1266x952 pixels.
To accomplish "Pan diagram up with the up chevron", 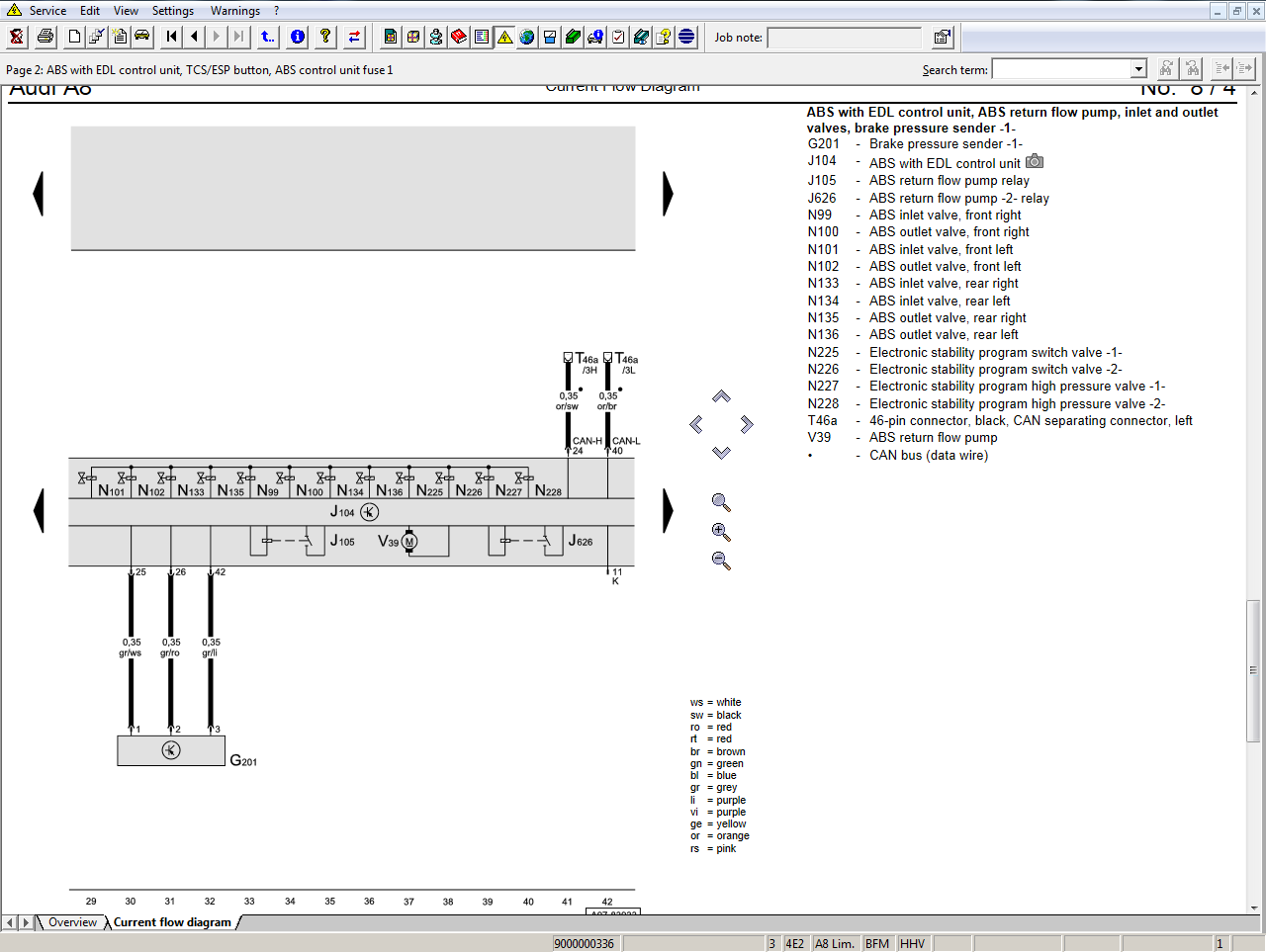I will click(x=721, y=396).
